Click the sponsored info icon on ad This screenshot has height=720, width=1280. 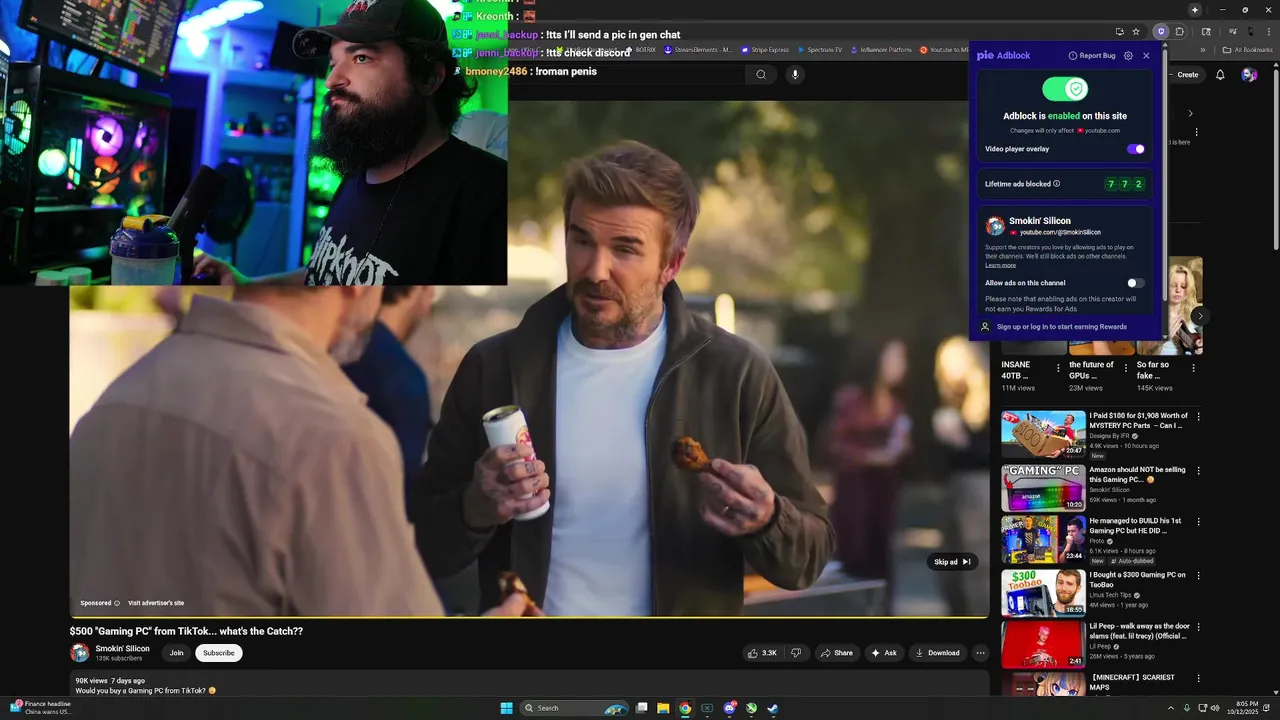117,603
